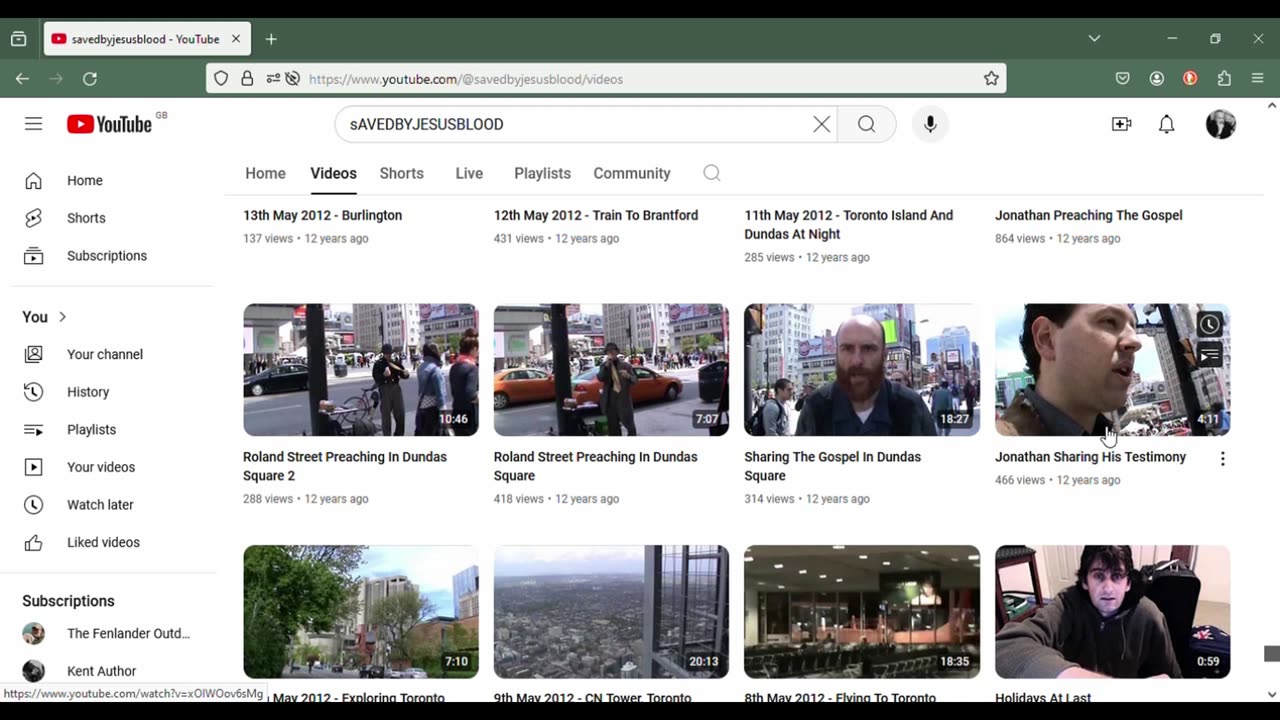Viewport: 1280px width, 720px height.
Task: Open 12th May 2012 - Train To Brantford
Action: click(x=595, y=215)
